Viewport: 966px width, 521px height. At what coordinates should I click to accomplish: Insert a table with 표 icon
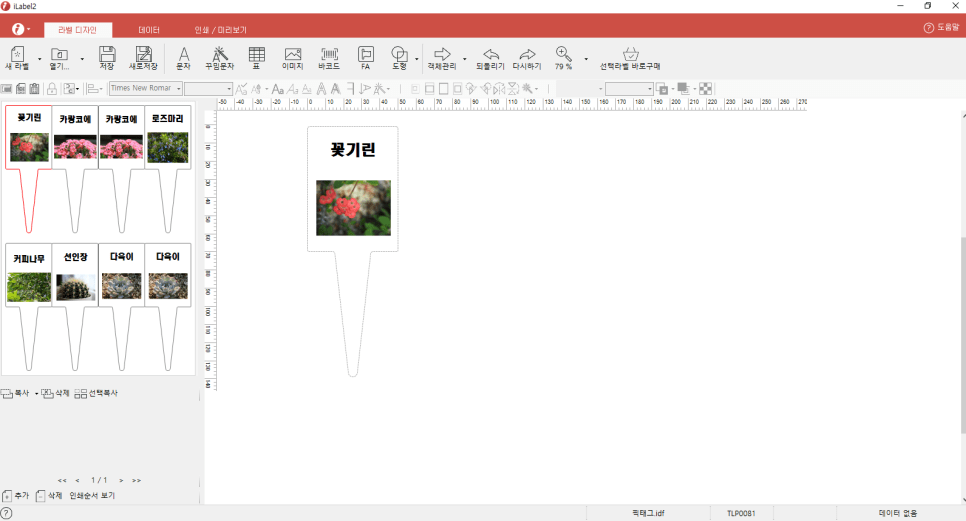tap(256, 54)
